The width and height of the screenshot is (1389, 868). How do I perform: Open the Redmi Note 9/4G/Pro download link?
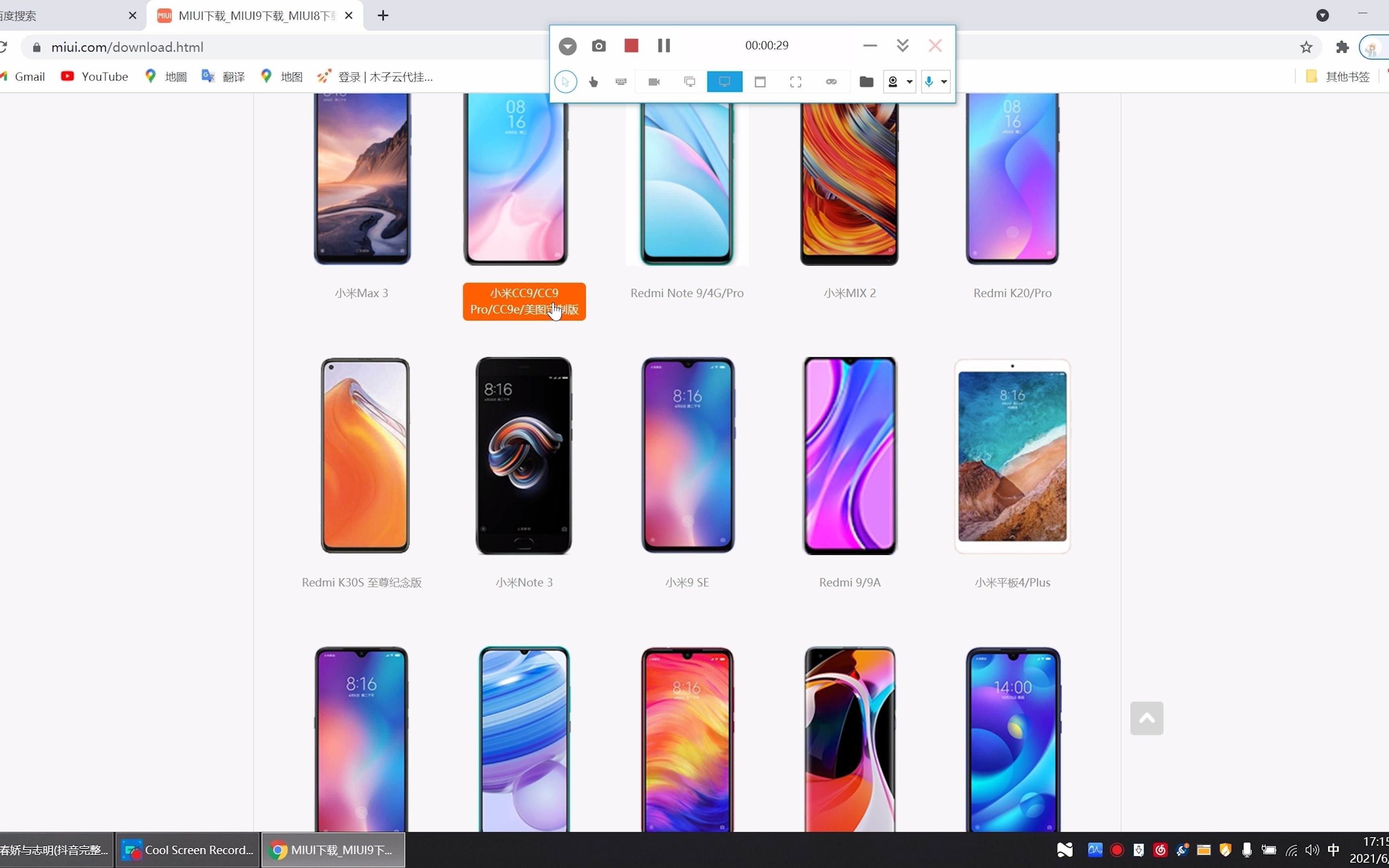pos(687,293)
